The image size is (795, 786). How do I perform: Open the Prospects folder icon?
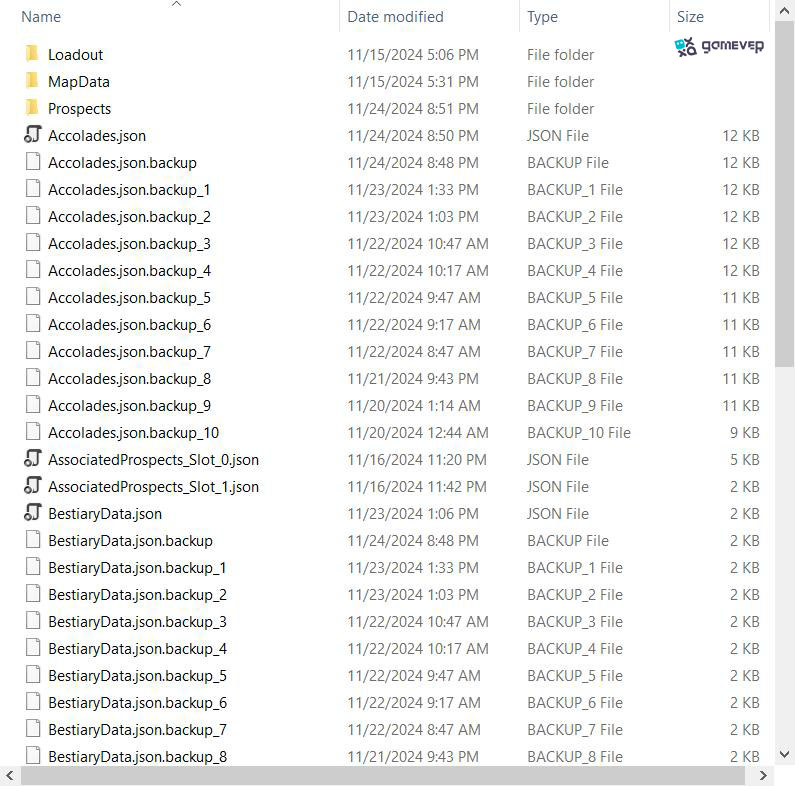pyautogui.click(x=32, y=108)
